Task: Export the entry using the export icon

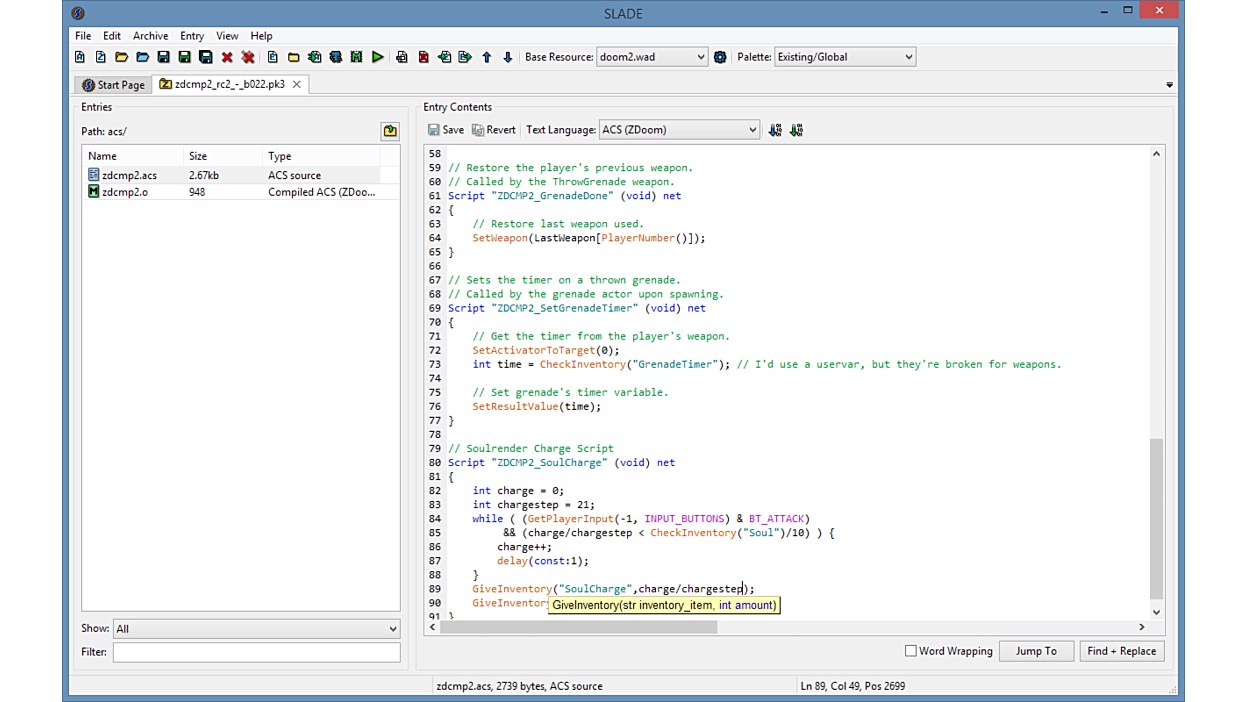Action: [x=466, y=57]
